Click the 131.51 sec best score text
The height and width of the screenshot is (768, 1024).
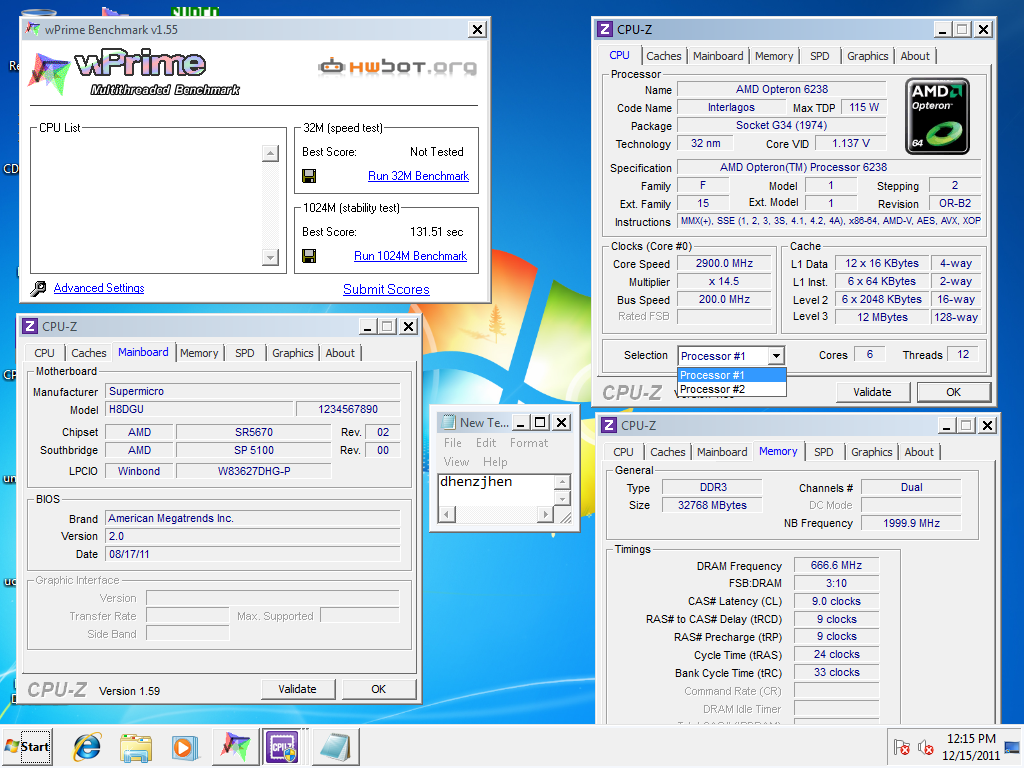coord(436,232)
